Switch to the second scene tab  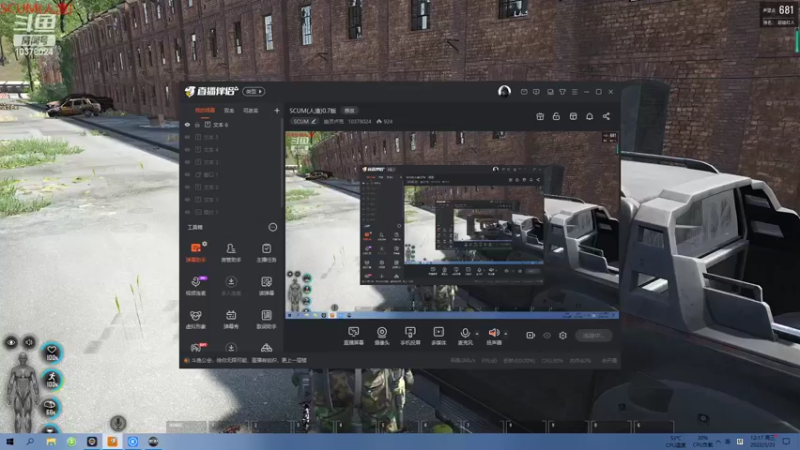tap(229, 110)
